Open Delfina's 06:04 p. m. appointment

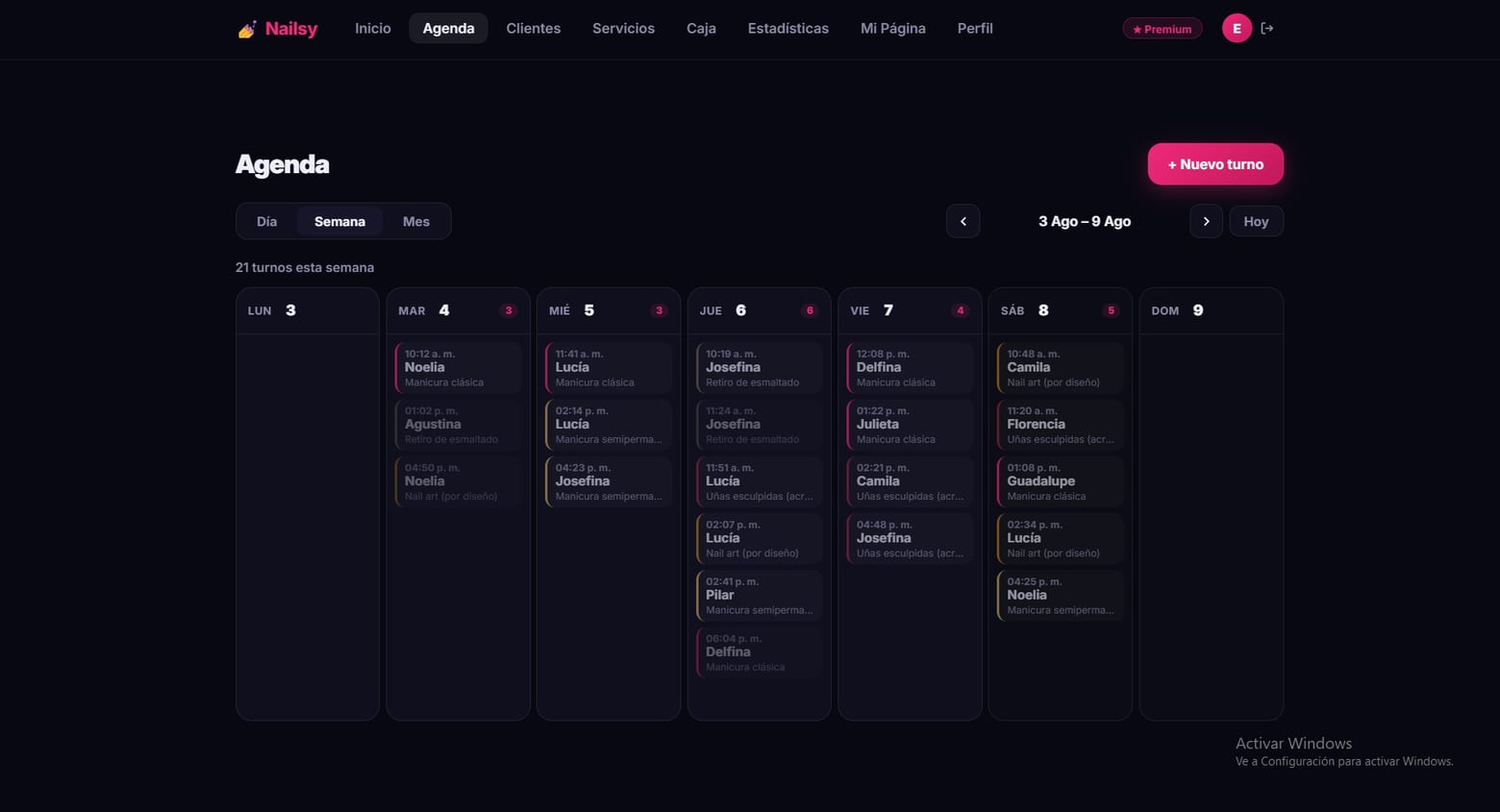pyautogui.click(x=760, y=652)
